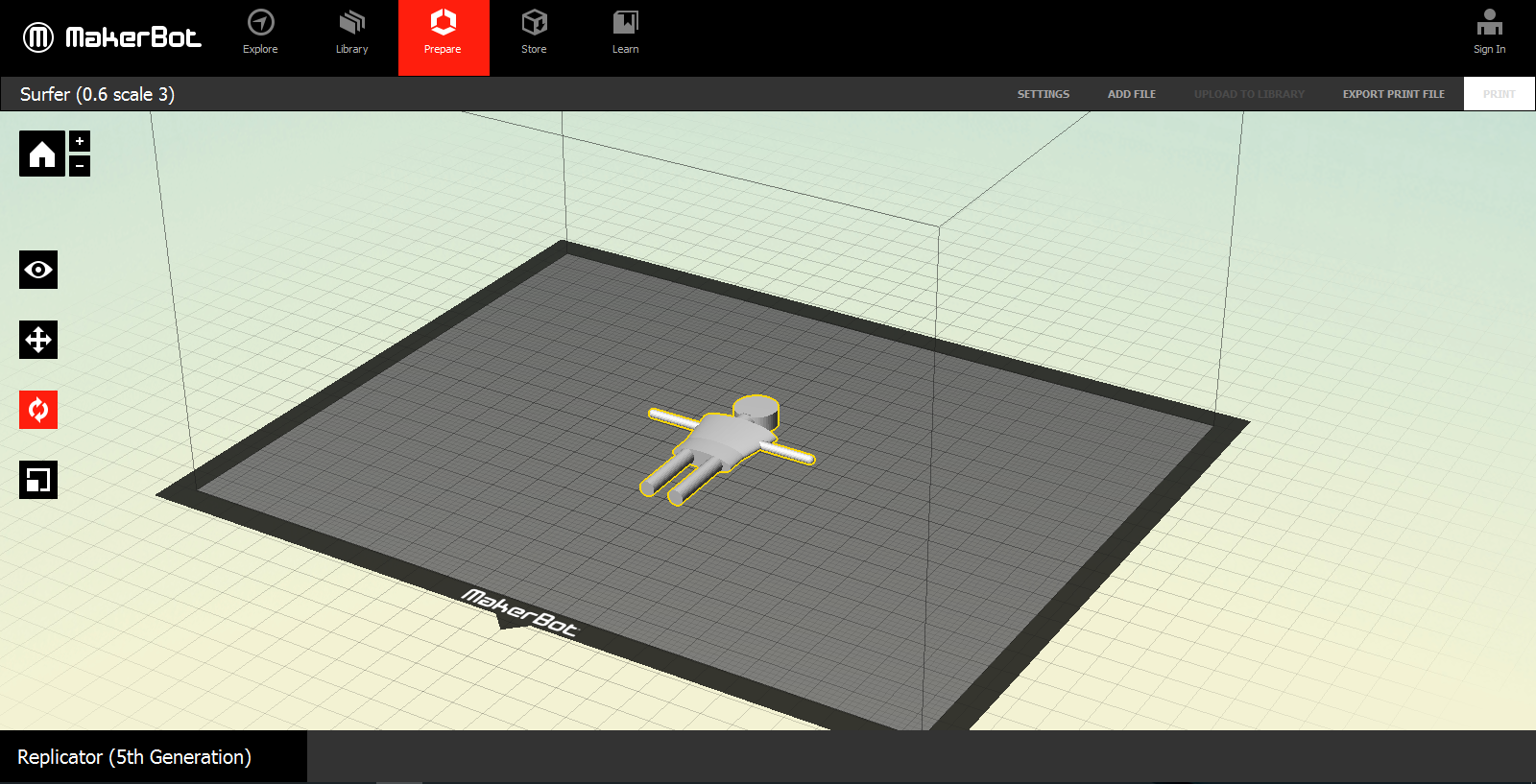Zoom in with the plus button
Image resolution: width=1536 pixels, height=784 pixels.
80,141
